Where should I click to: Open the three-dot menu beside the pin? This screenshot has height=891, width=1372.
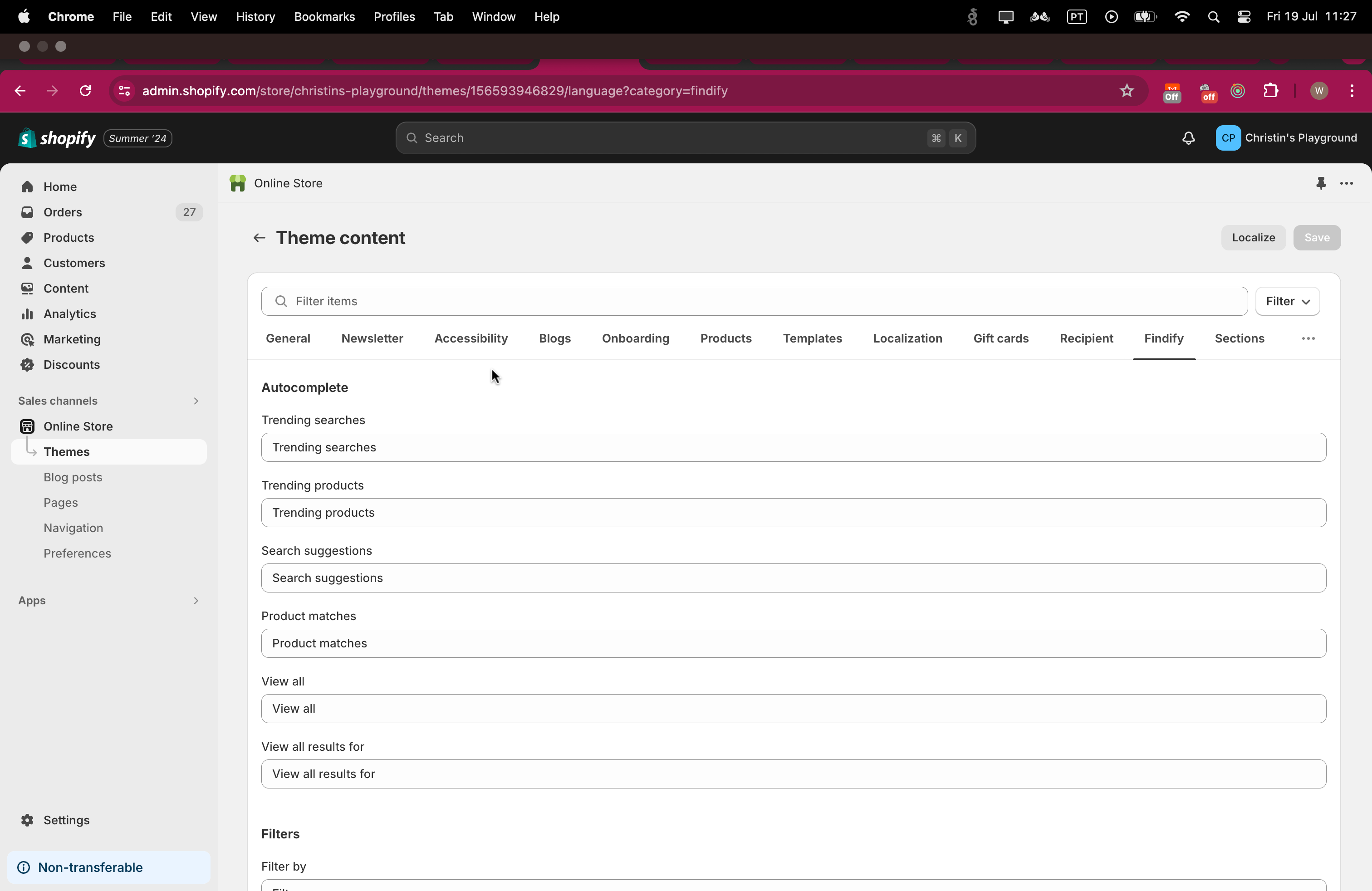[1347, 183]
